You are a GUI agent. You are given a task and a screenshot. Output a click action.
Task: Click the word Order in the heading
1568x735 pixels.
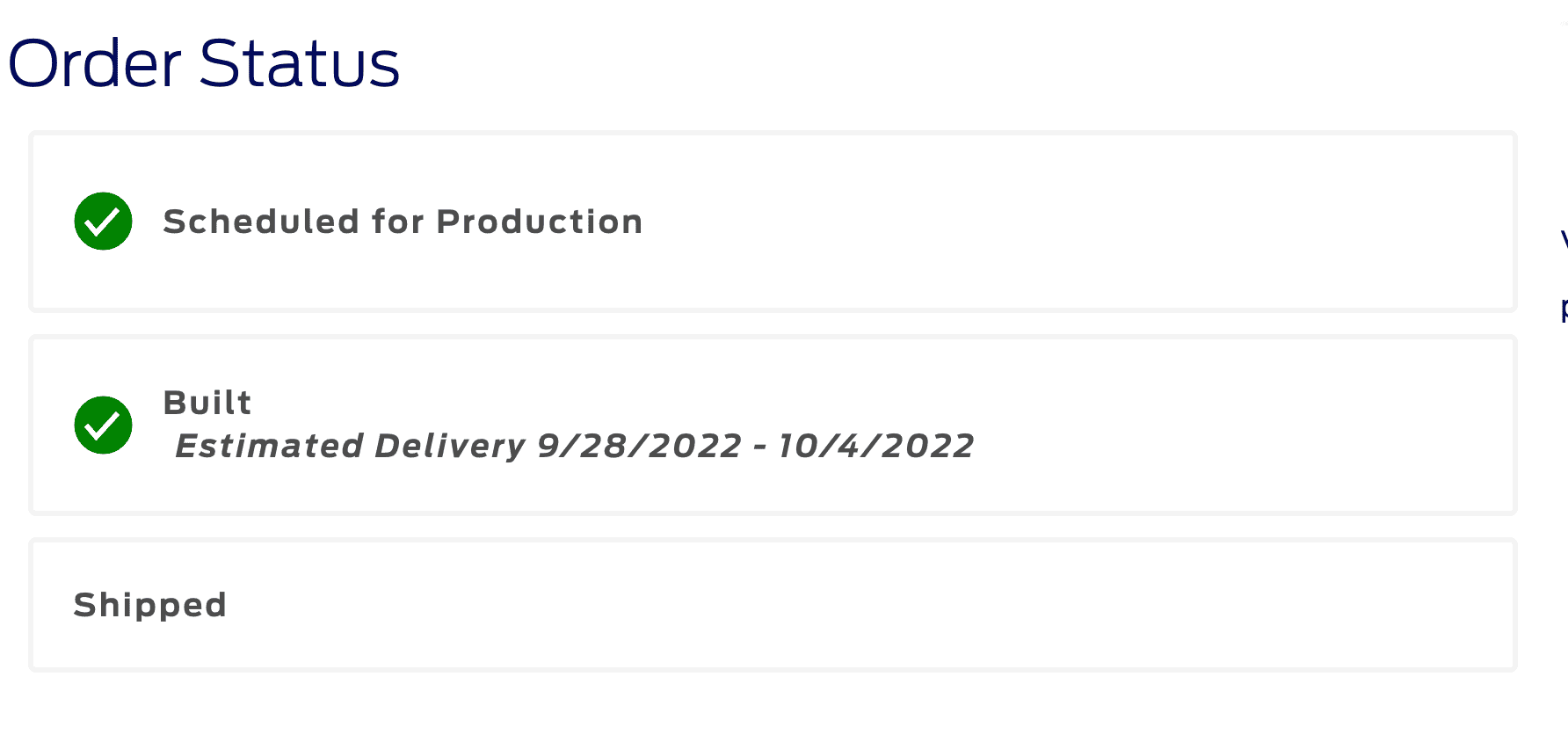pos(95,64)
